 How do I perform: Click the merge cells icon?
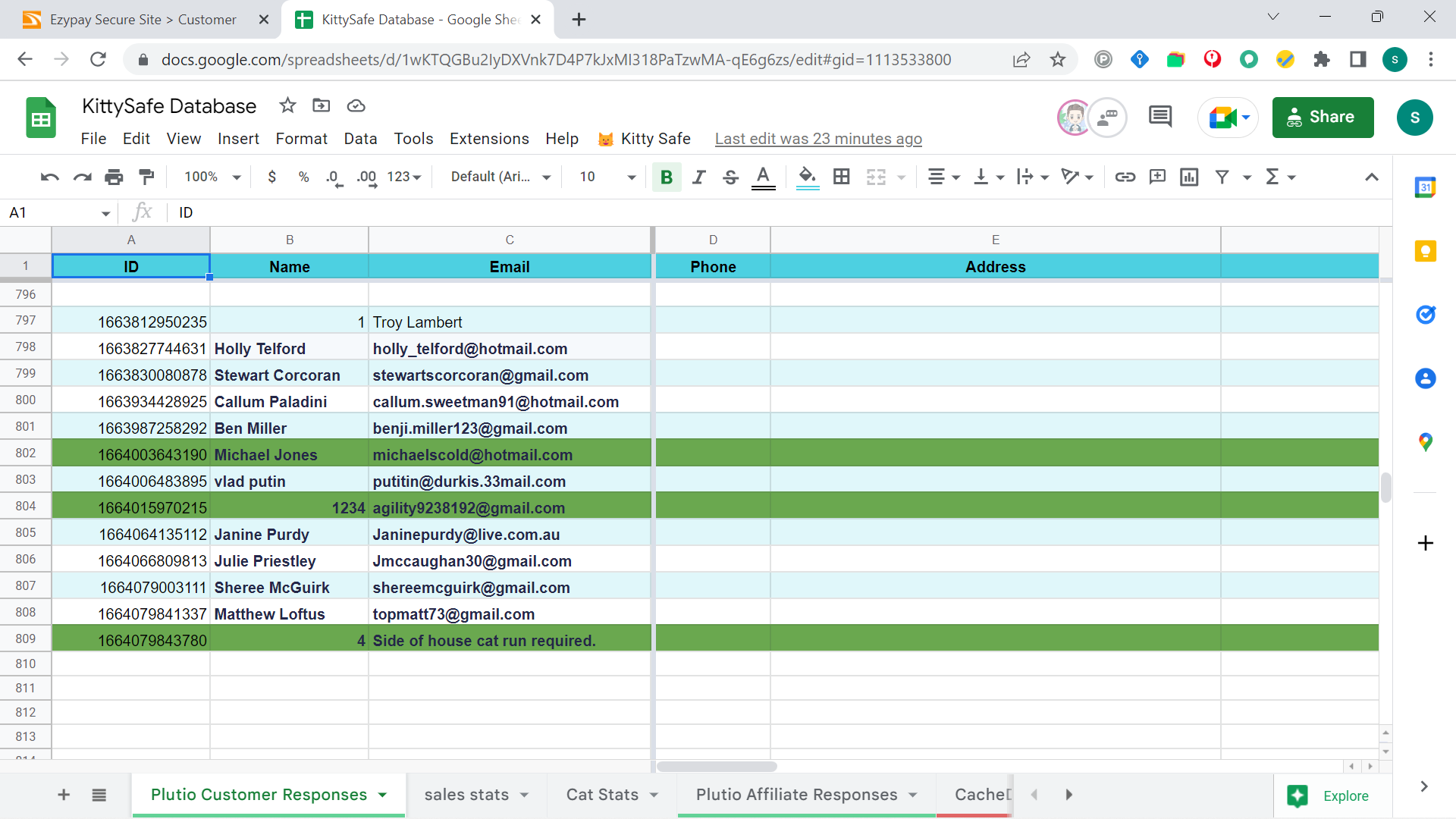pos(876,177)
